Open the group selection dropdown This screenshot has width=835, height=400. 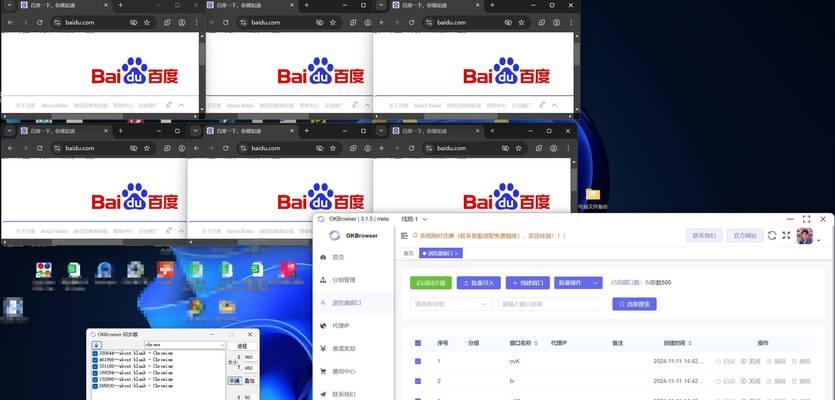[x=451, y=304]
